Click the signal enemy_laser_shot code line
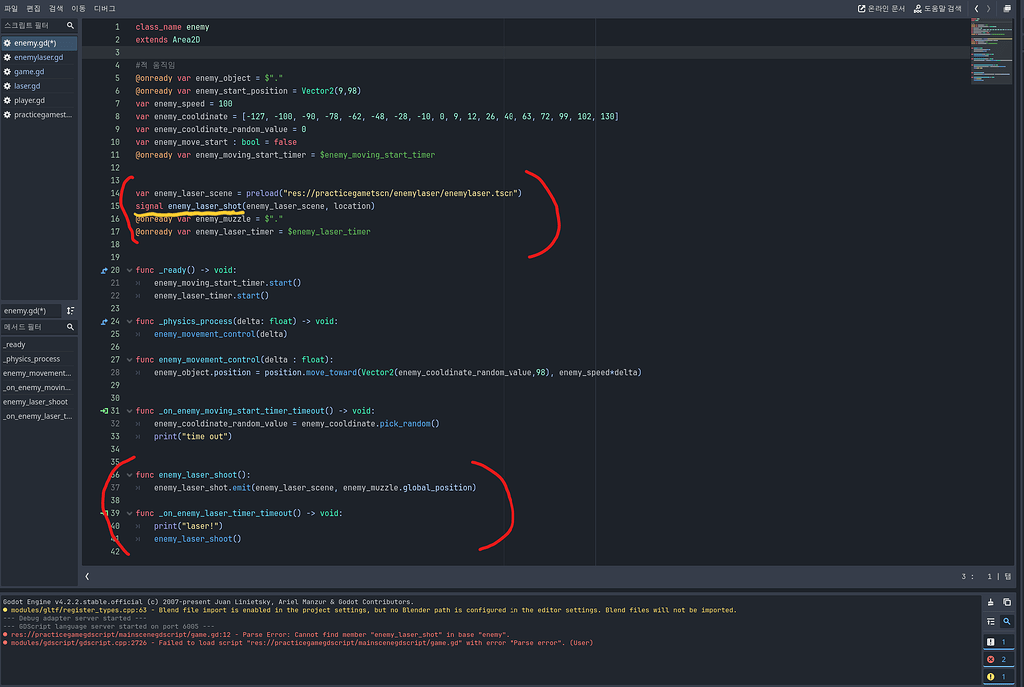Screen dimensions: 1024x687 tap(255, 206)
